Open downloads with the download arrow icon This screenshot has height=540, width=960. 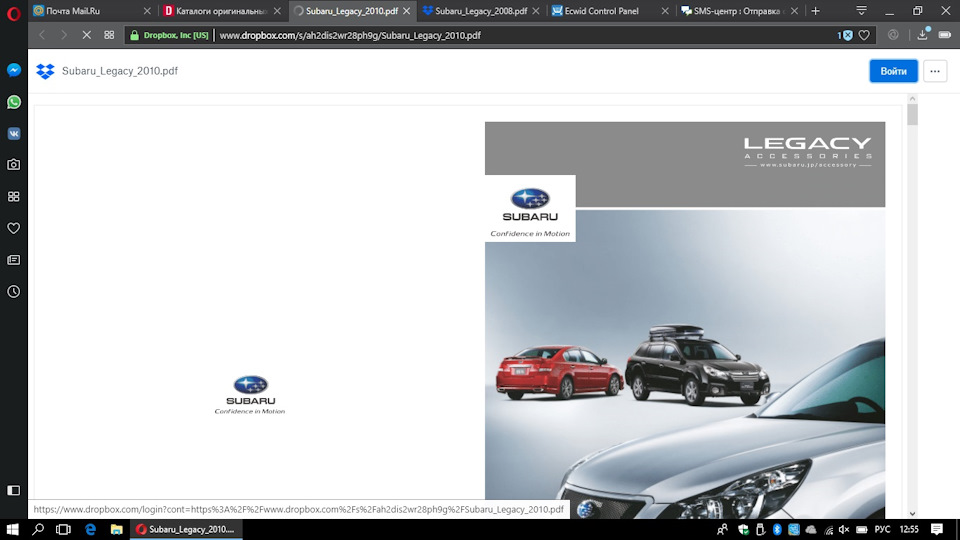point(923,34)
